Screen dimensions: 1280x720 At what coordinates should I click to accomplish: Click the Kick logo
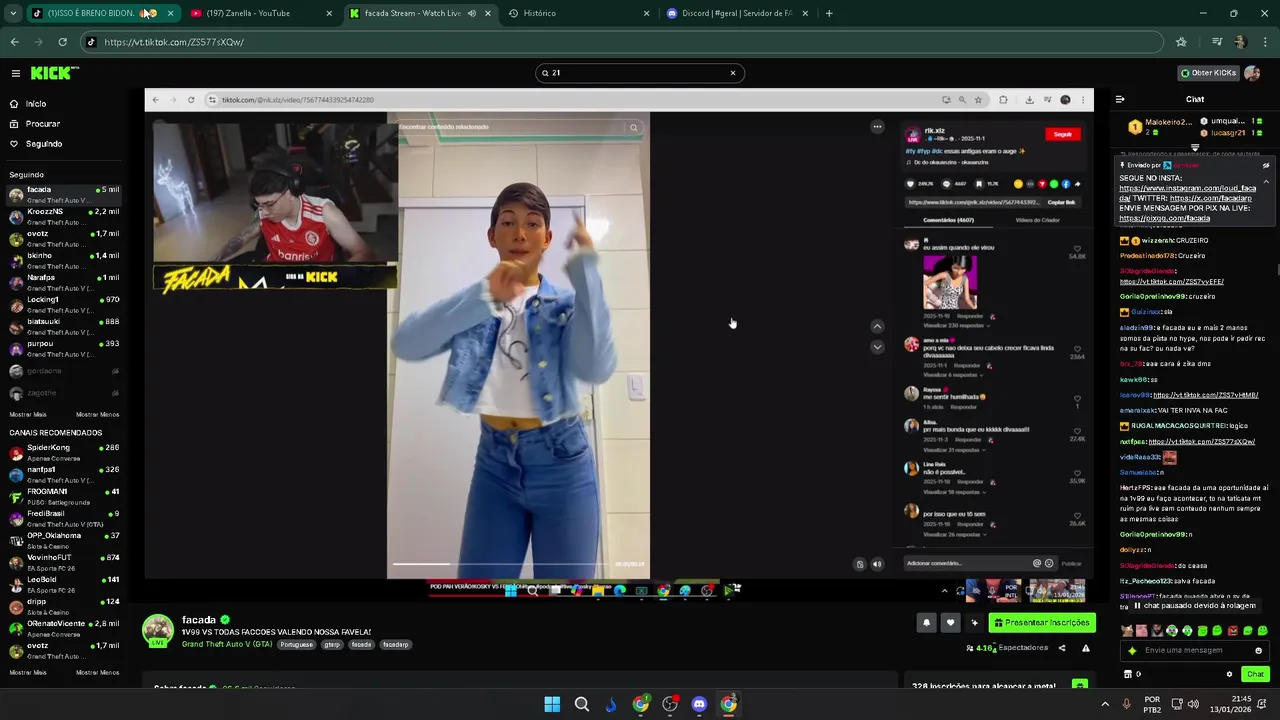(x=54, y=73)
